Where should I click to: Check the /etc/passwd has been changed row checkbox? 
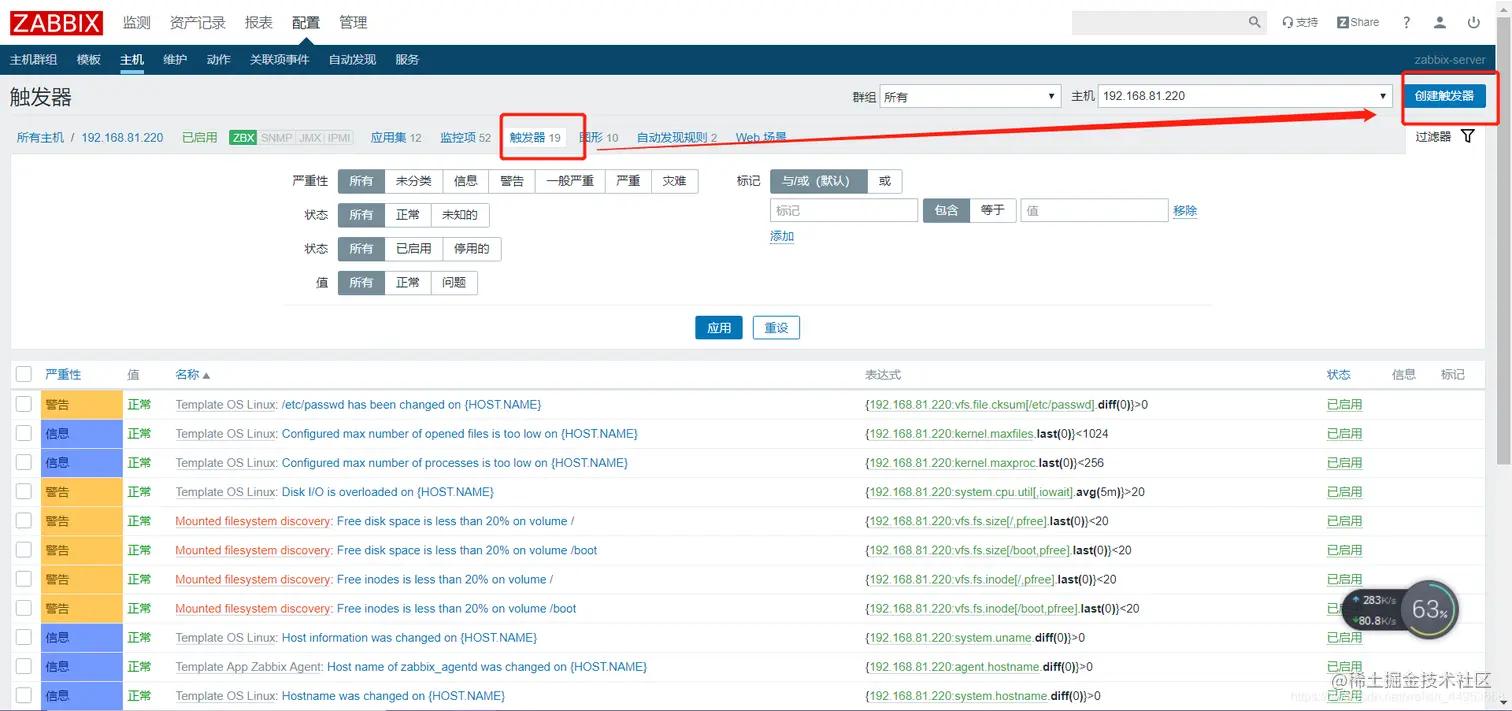[x=24, y=404]
